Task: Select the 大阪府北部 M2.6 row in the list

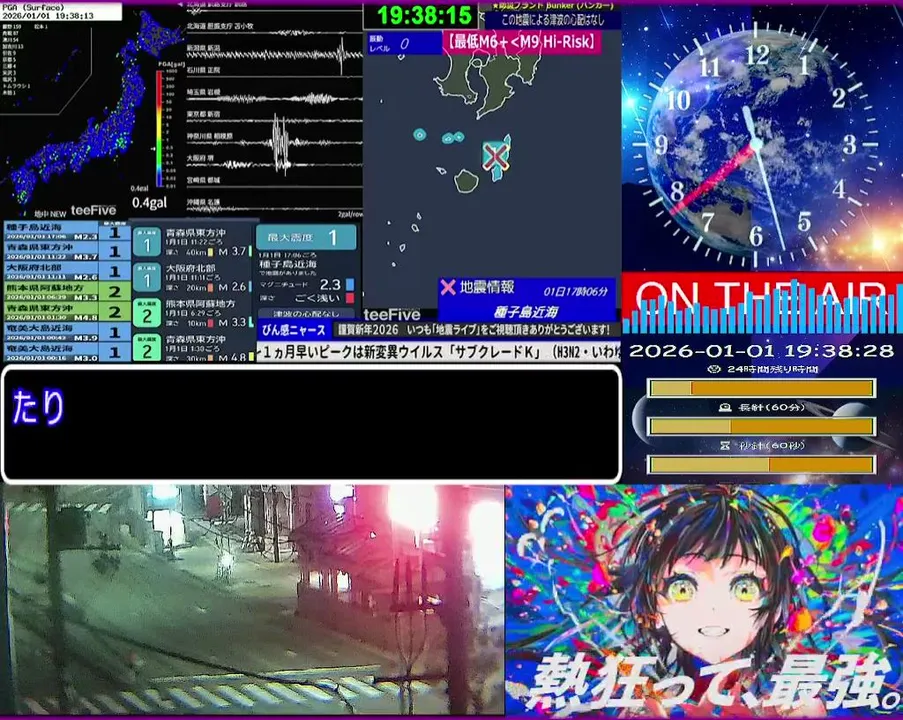Action: (x=67, y=271)
